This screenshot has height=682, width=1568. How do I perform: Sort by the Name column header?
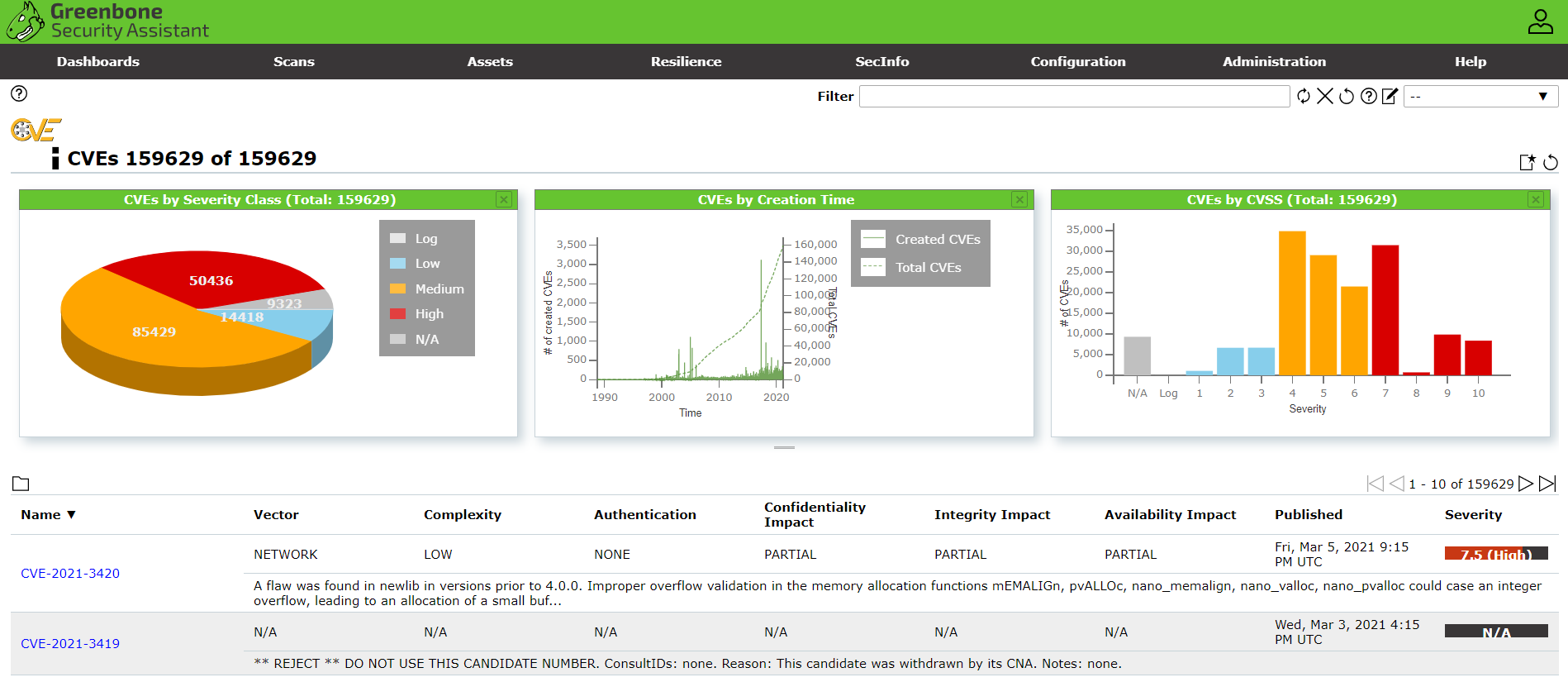click(41, 514)
